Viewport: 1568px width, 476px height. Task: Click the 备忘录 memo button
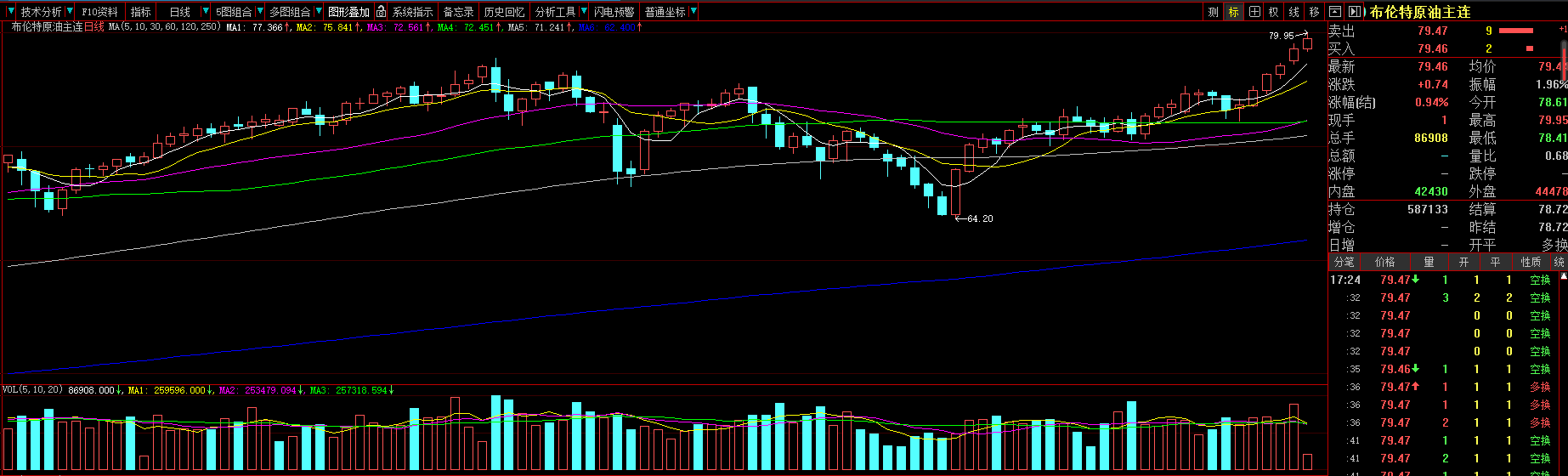coord(459,12)
